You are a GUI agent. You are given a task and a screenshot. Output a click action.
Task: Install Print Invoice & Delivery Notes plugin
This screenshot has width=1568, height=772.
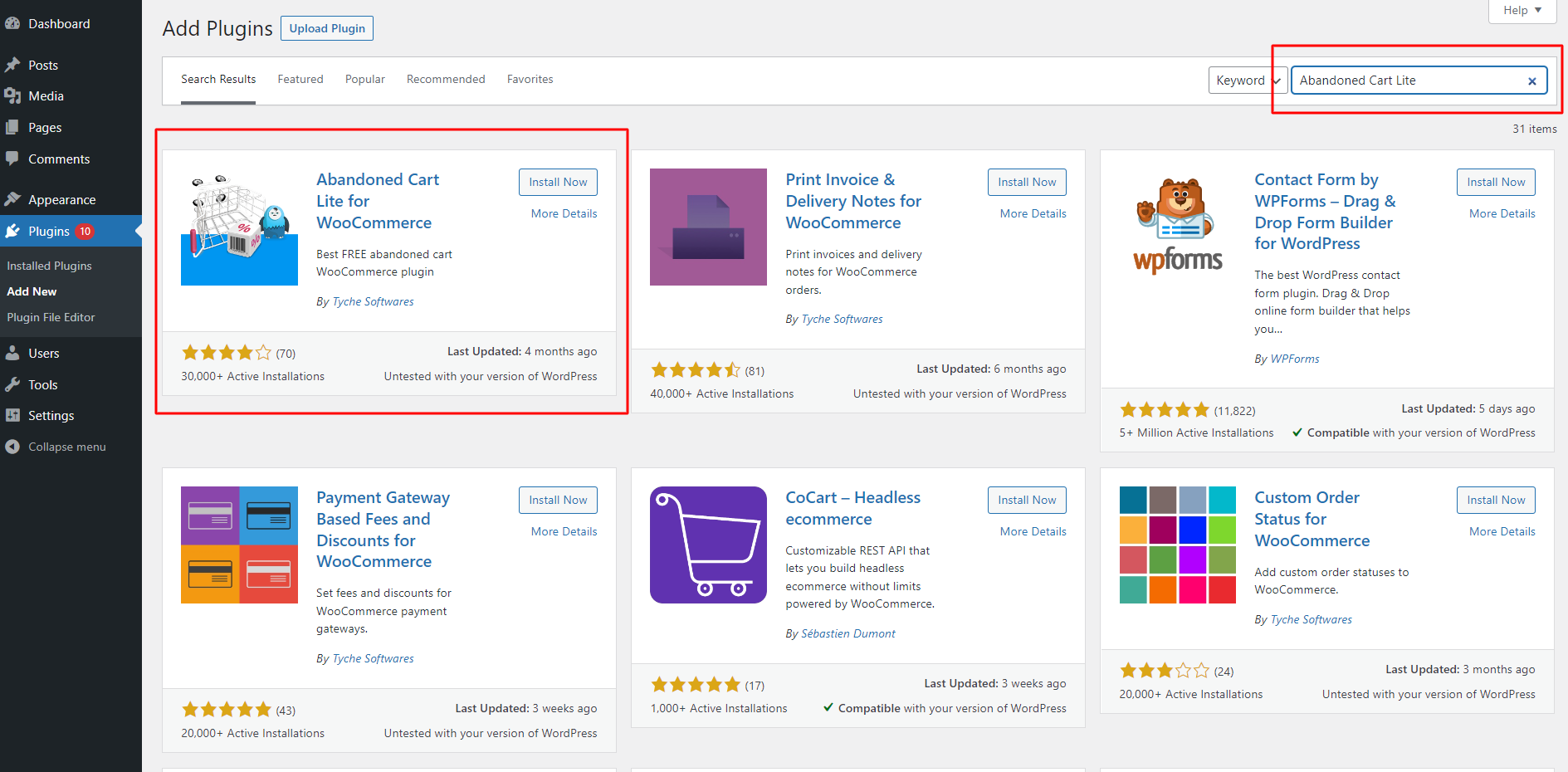(1027, 183)
